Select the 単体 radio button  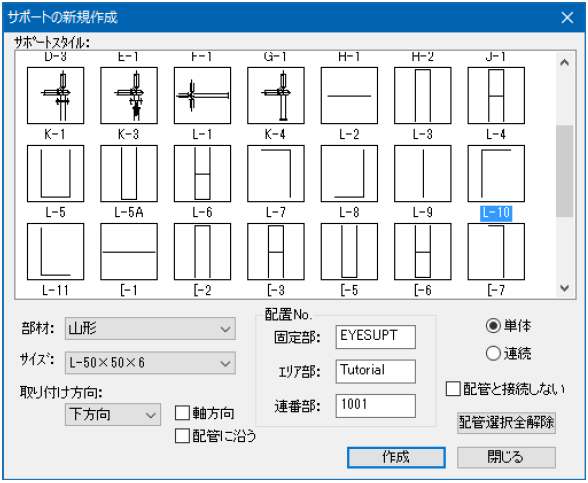pos(493,326)
